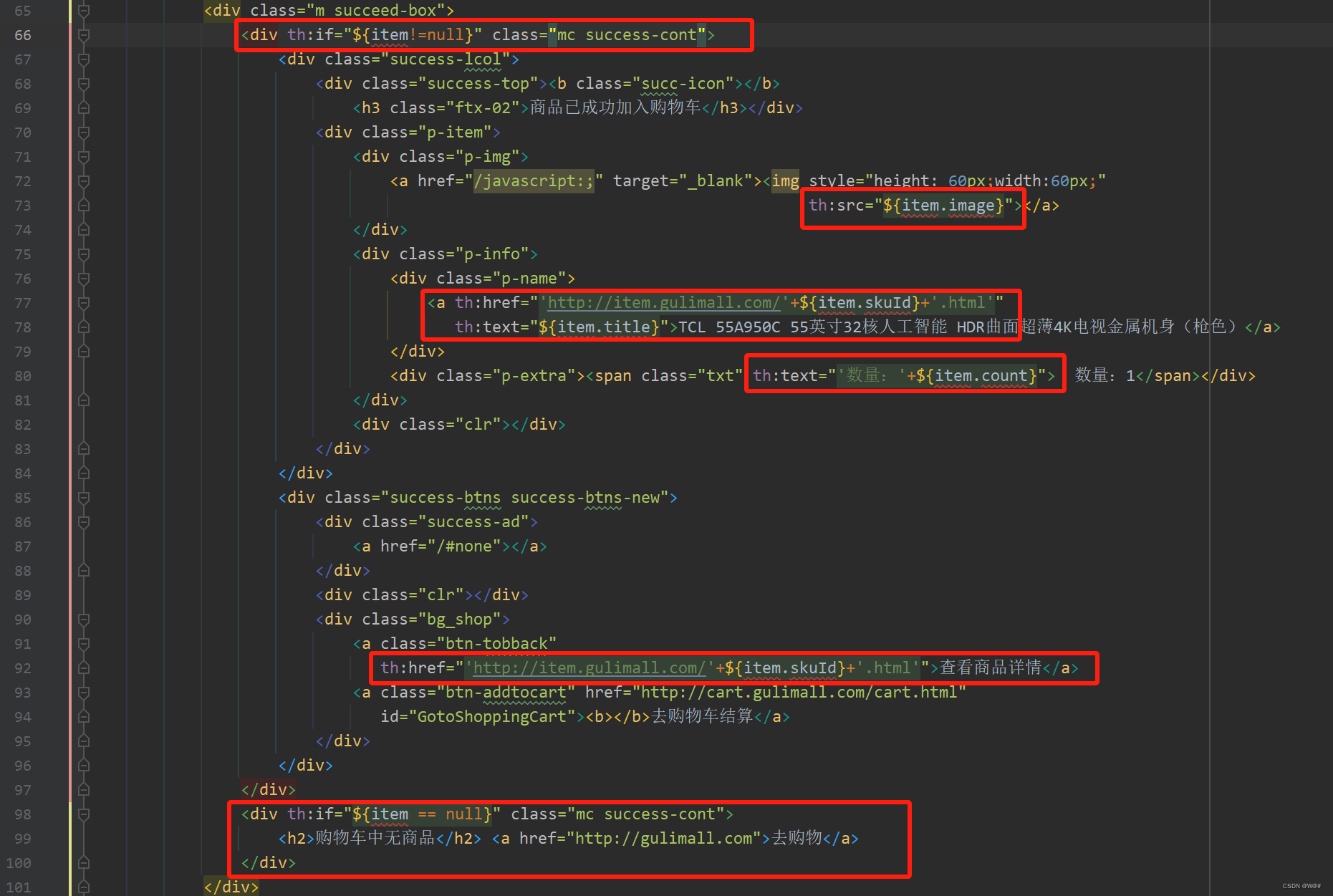Collapse the bg_shop div at line 90
Viewport: 1333px width, 896px height.
click(x=84, y=620)
